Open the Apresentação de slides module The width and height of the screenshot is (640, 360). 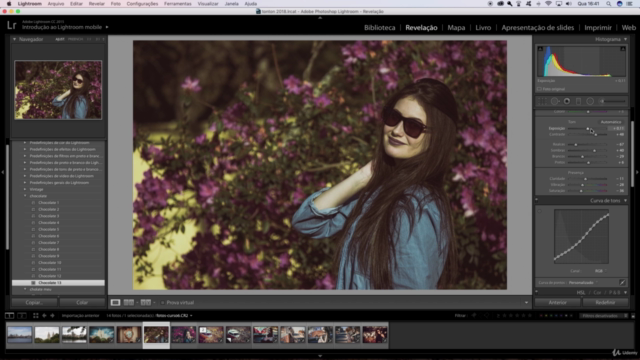pos(538,27)
